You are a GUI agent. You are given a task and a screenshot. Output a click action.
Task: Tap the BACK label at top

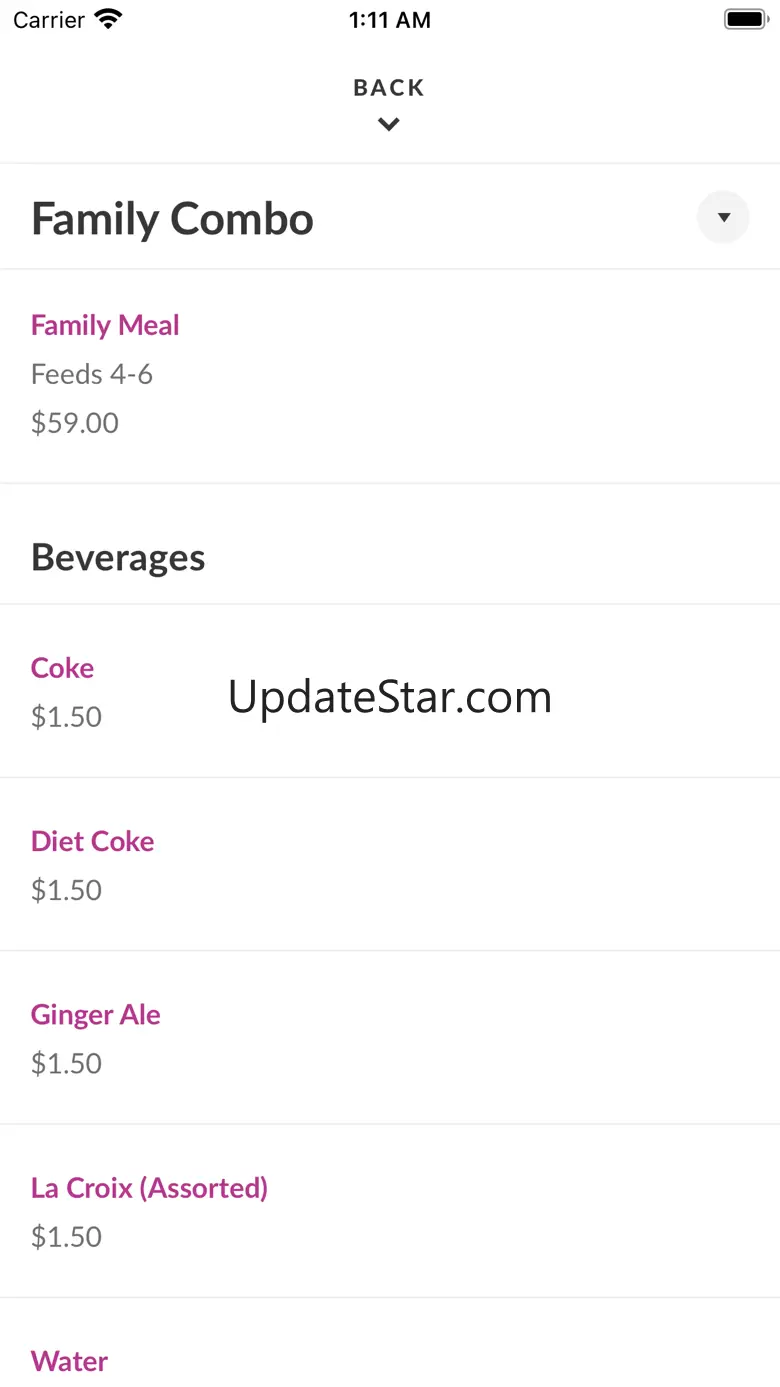click(389, 88)
